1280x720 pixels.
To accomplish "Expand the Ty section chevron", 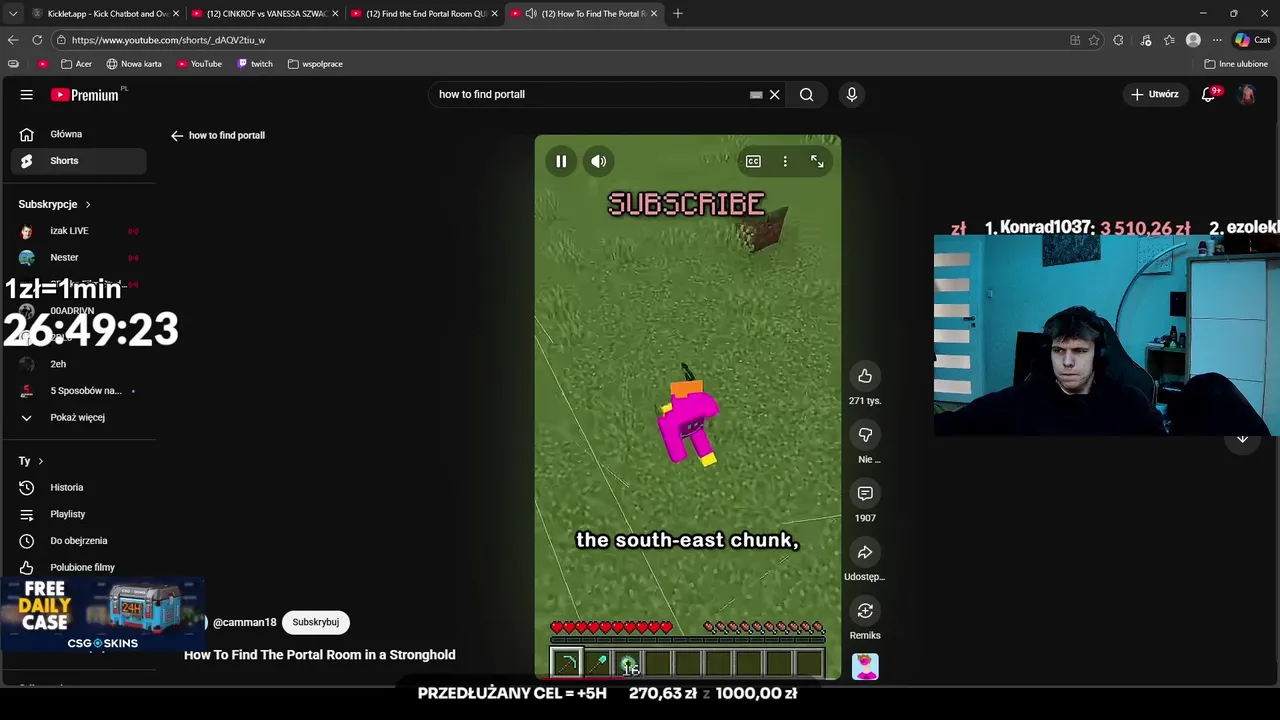I will point(40,461).
